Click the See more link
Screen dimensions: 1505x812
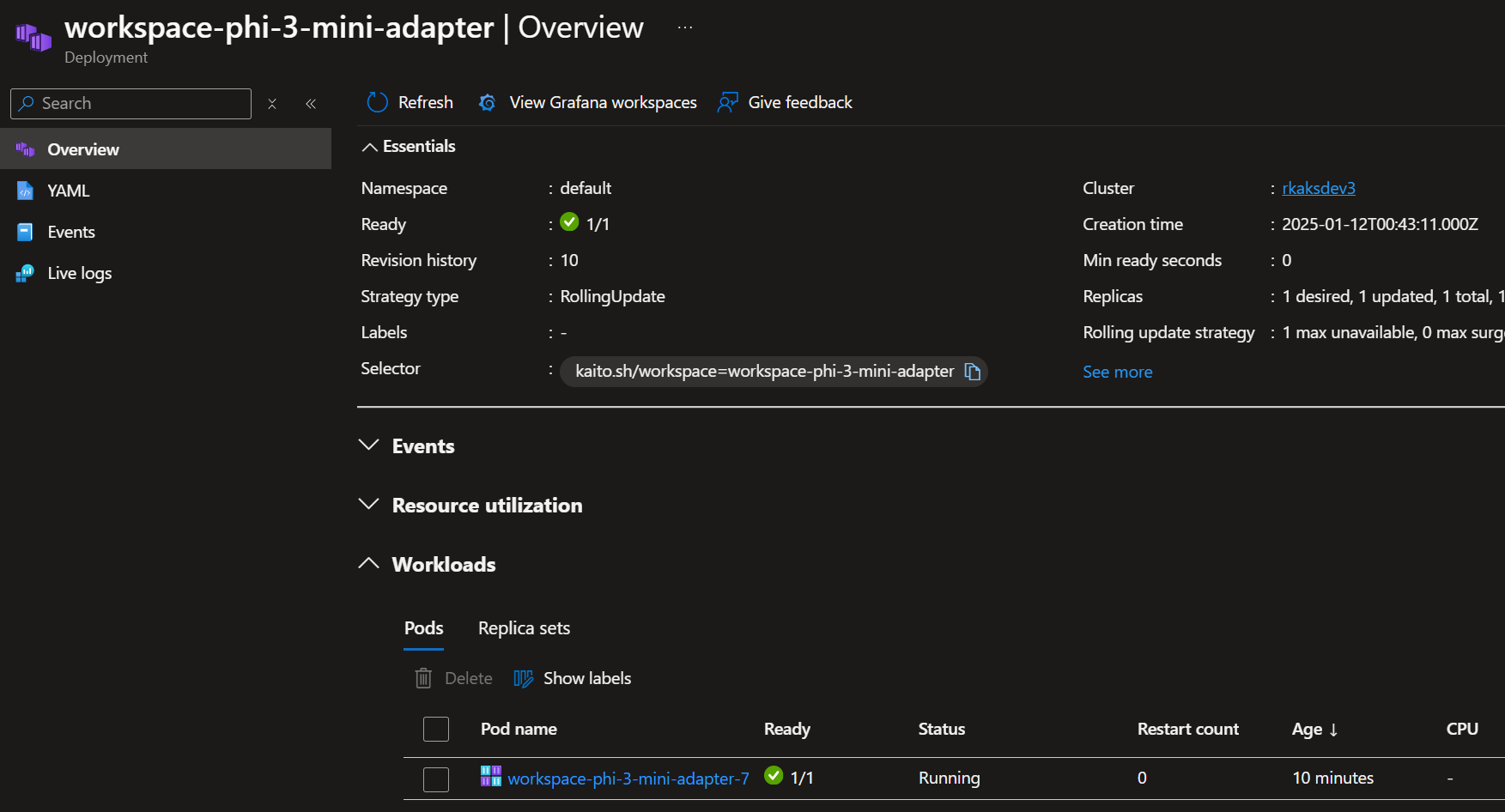(1117, 372)
